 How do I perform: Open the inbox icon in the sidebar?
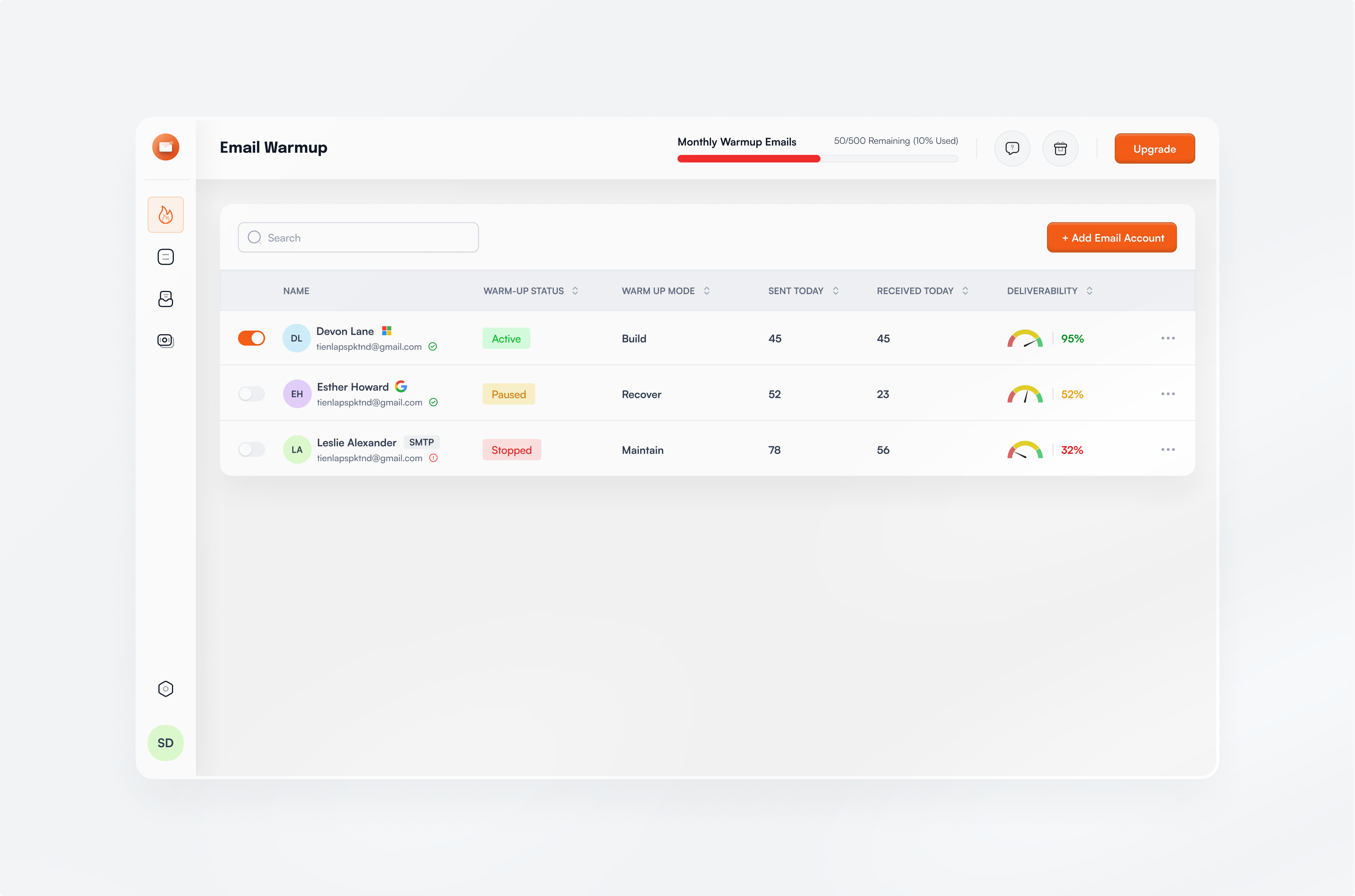click(x=166, y=298)
